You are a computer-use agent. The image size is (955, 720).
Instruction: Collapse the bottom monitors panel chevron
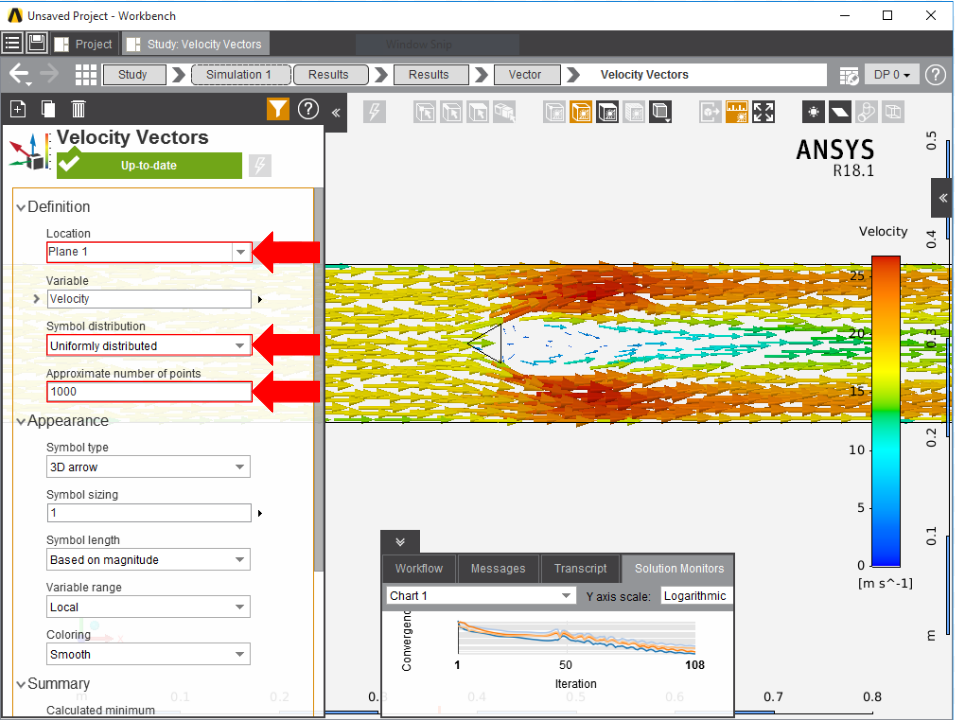pos(400,542)
